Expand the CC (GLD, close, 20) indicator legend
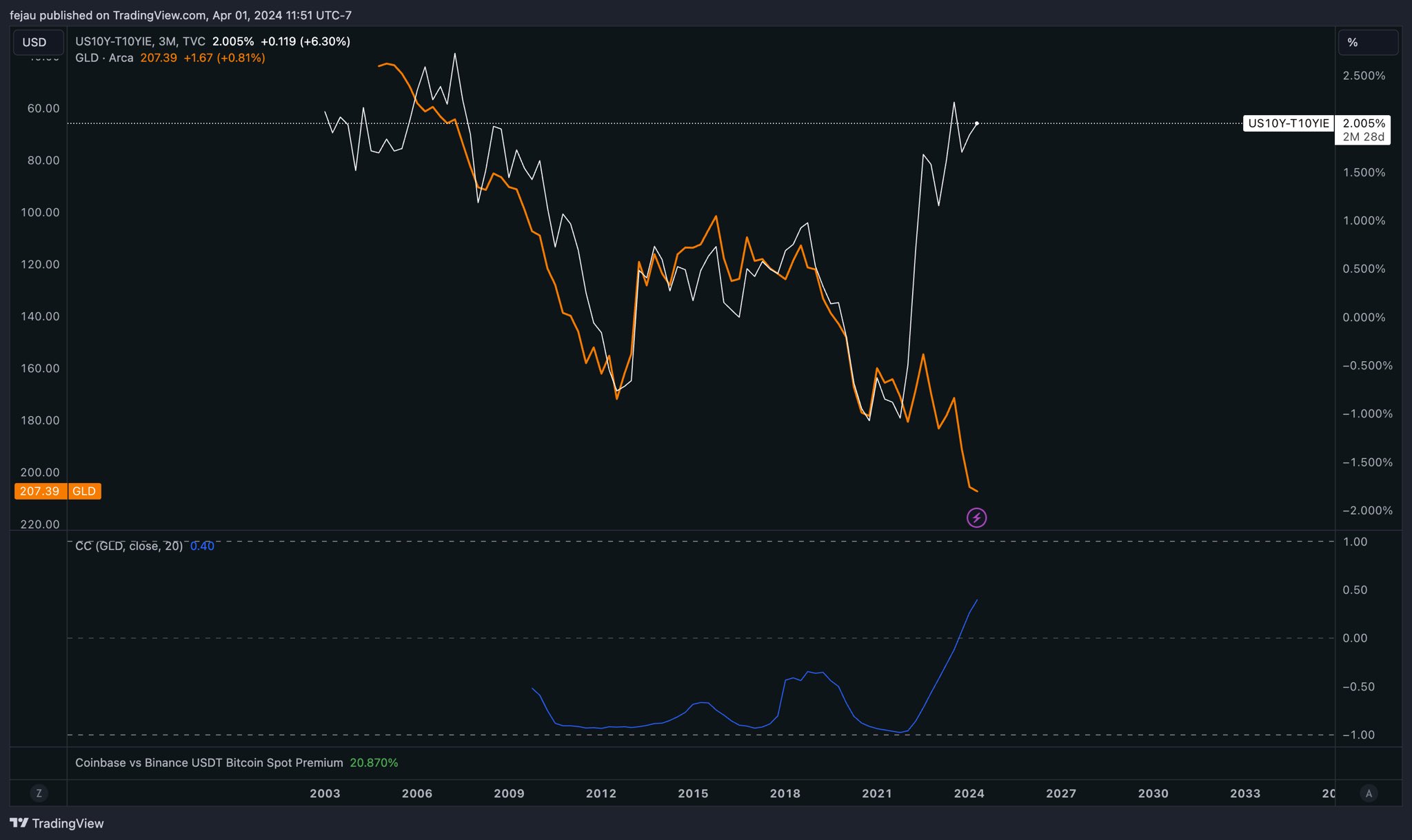The width and height of the screenshot is (1412, 840). tap(129, 546)
